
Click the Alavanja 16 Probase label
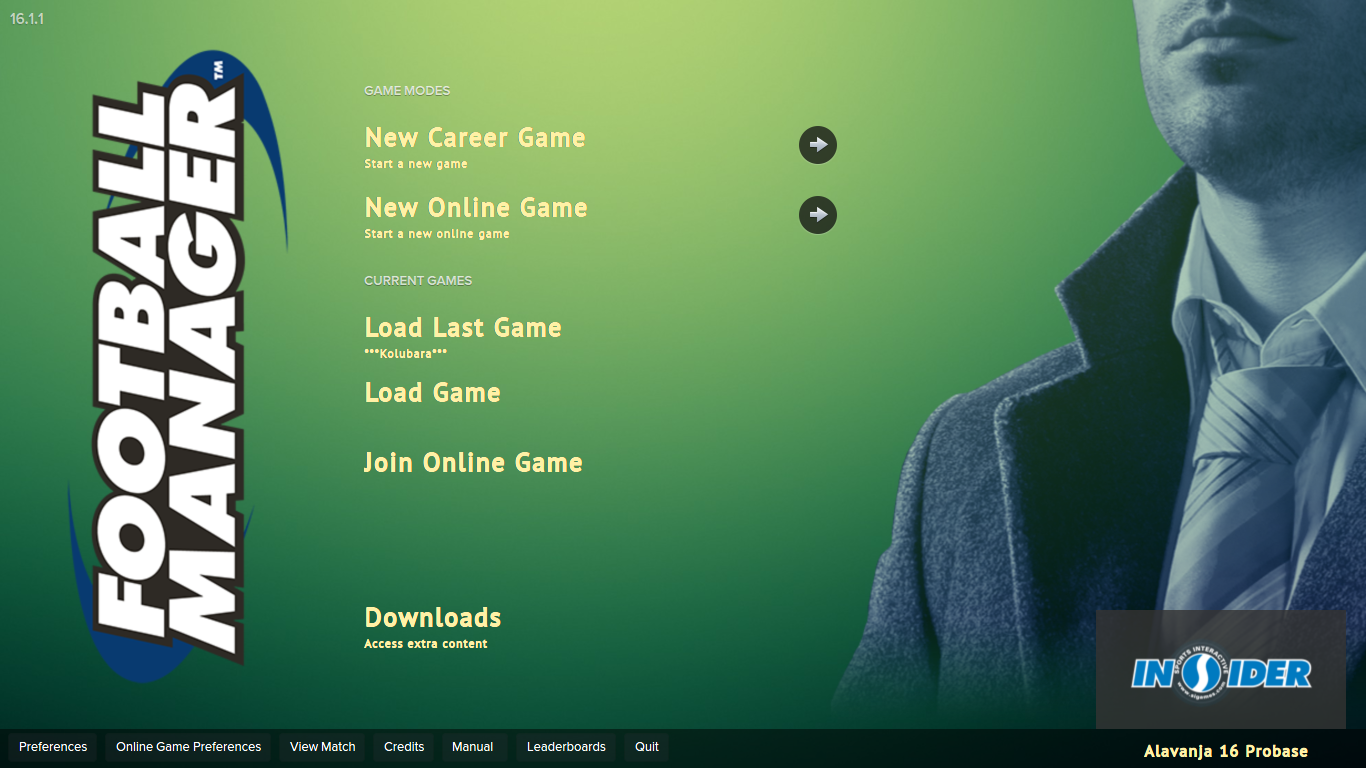point(1226,751)
